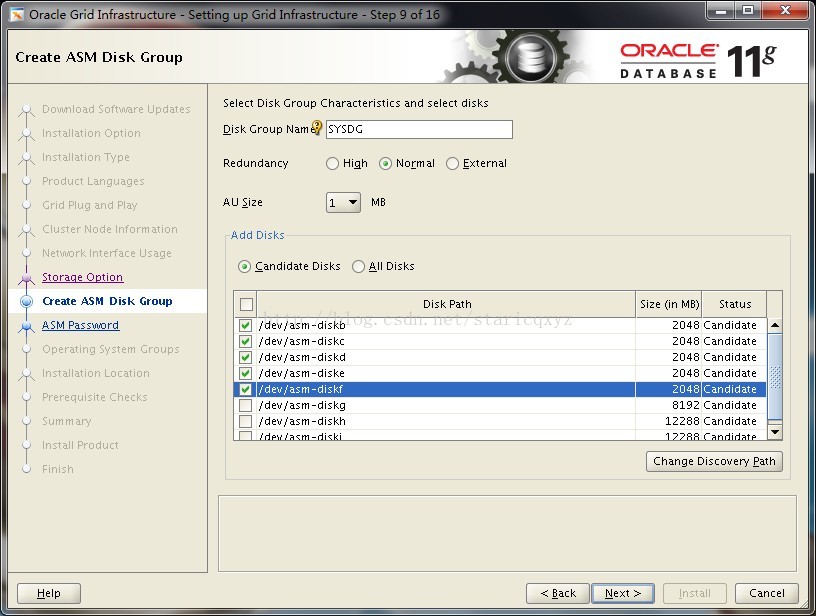Click Finish step in sidebar
This screenshot has width=816, height=616.
(x=58, y=469)
